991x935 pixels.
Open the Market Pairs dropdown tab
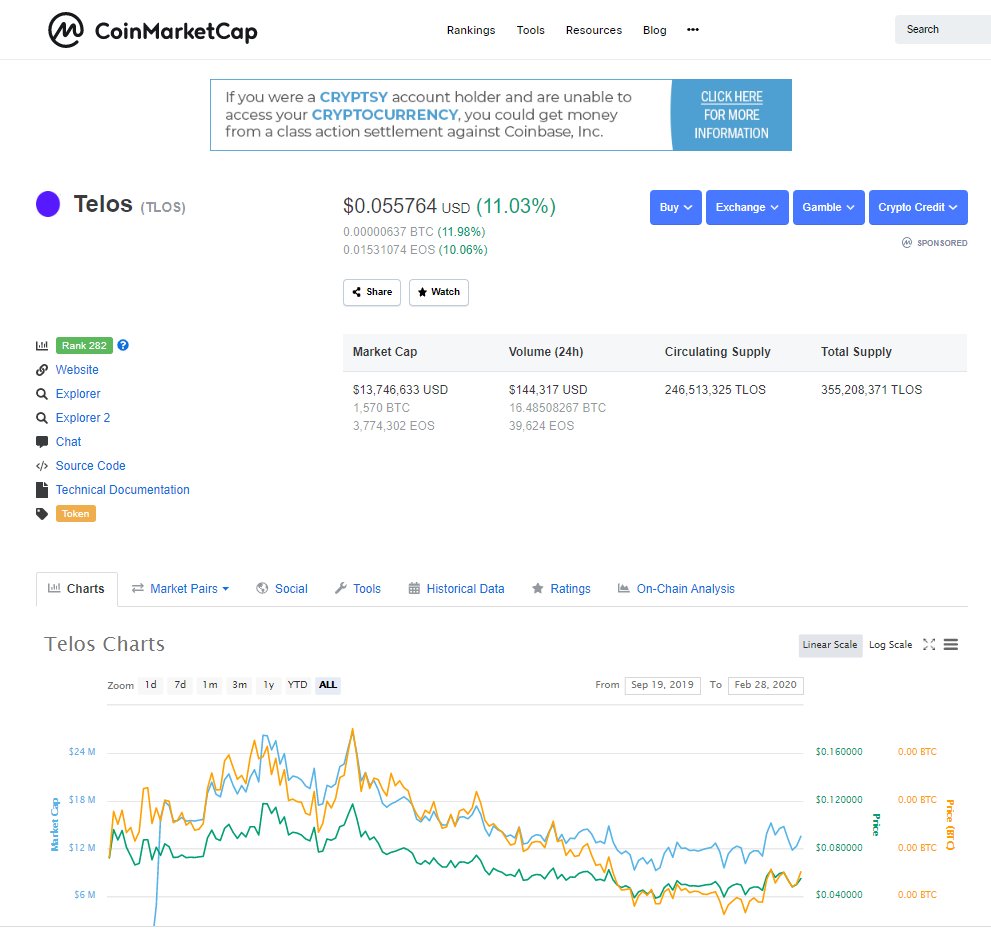181,589
